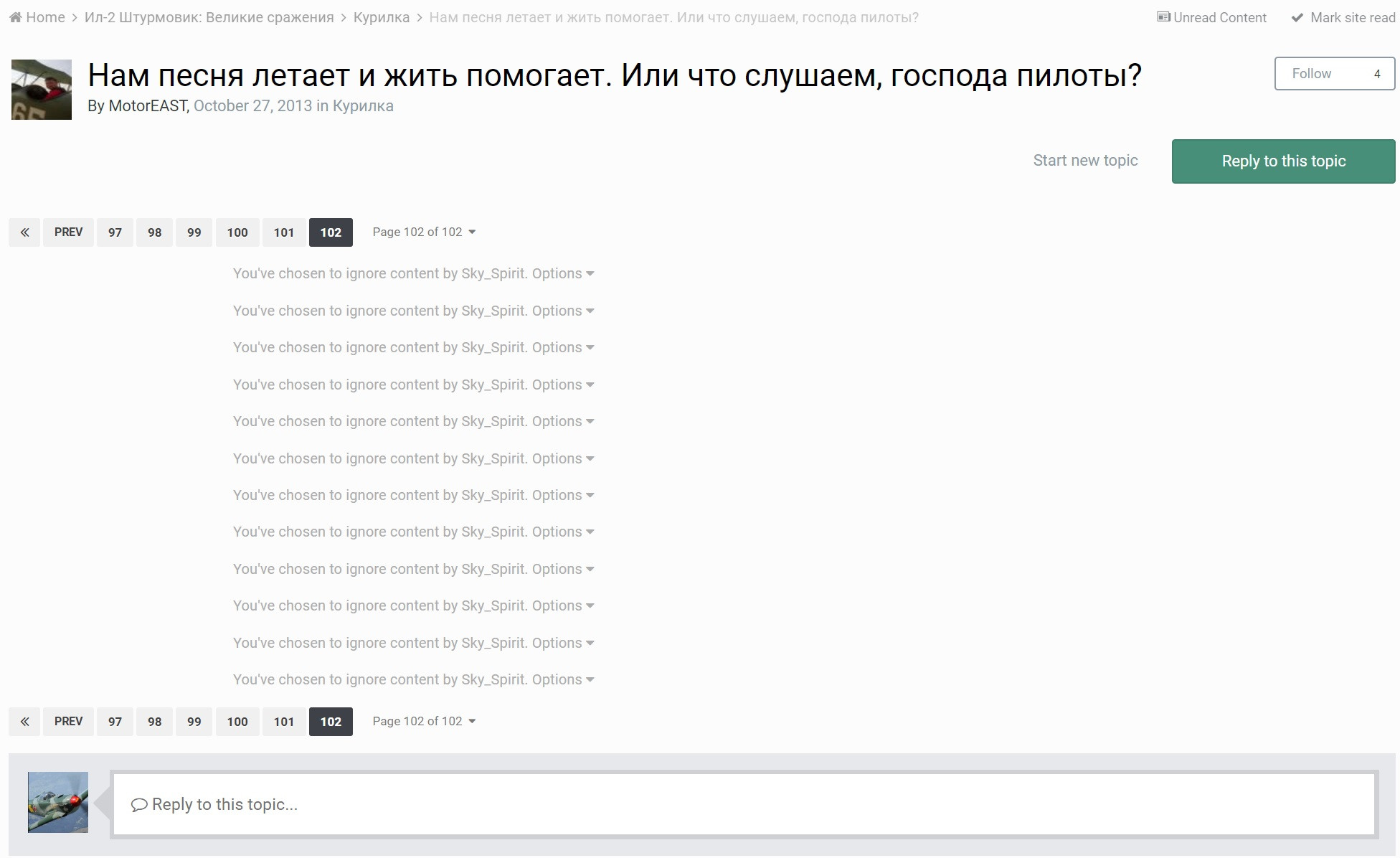The width and height of the screenshot is (1400, 858).
Task: Open page 99 in bottom pagination
Action: coord(194,722)
